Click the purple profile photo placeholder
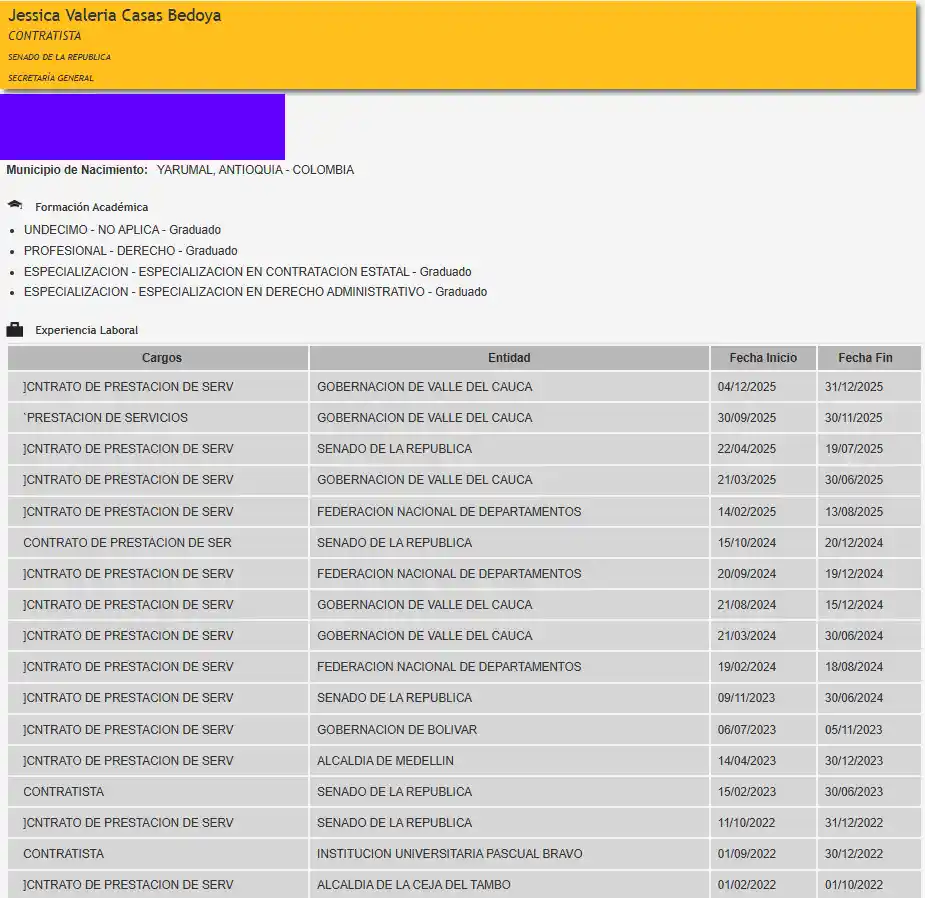 click(142, 127)
